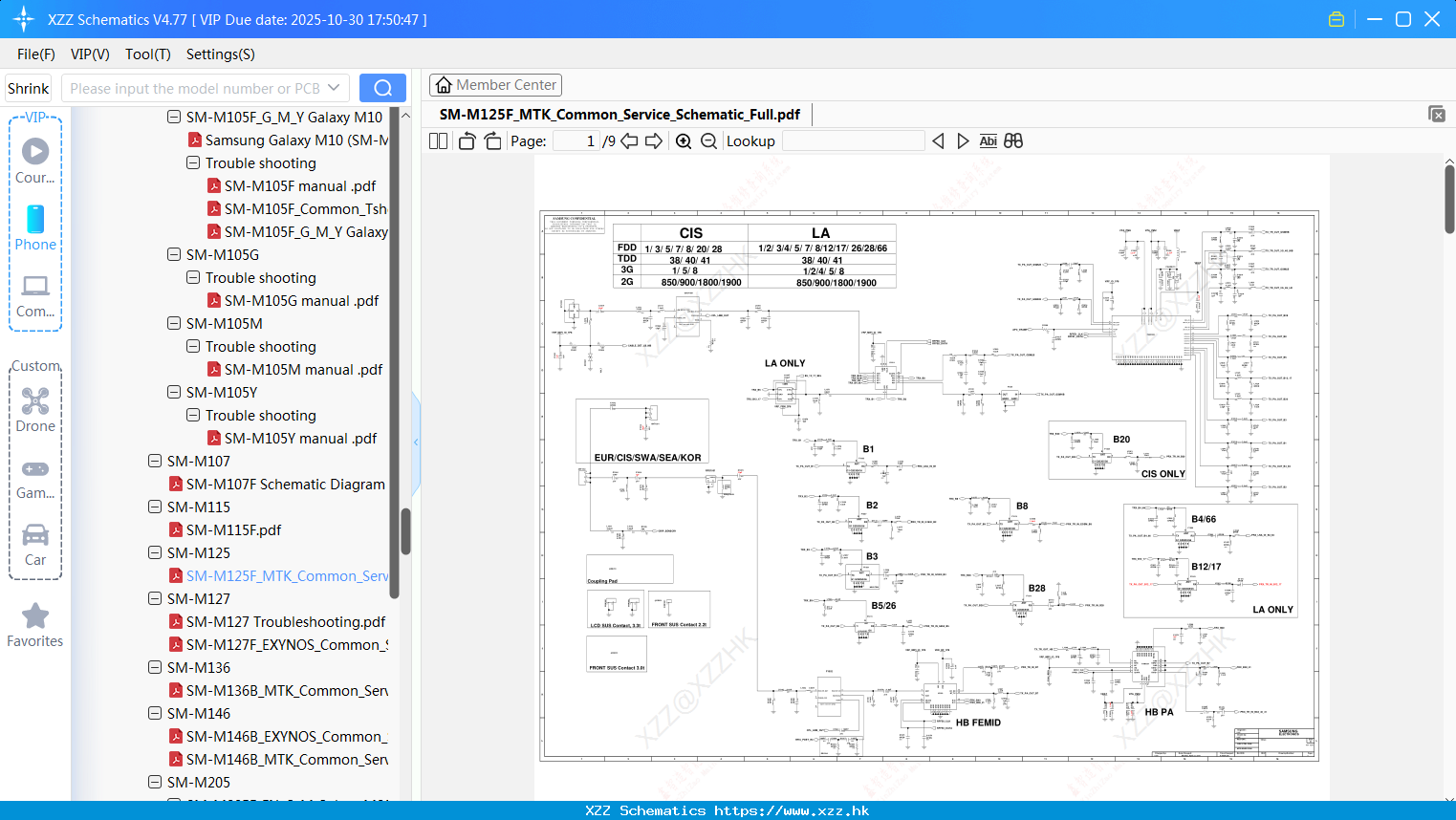This screenshot has width=1456, height=820.
Task: Open SM-M105G manual .pdf
Action: [x=301, y=301]
